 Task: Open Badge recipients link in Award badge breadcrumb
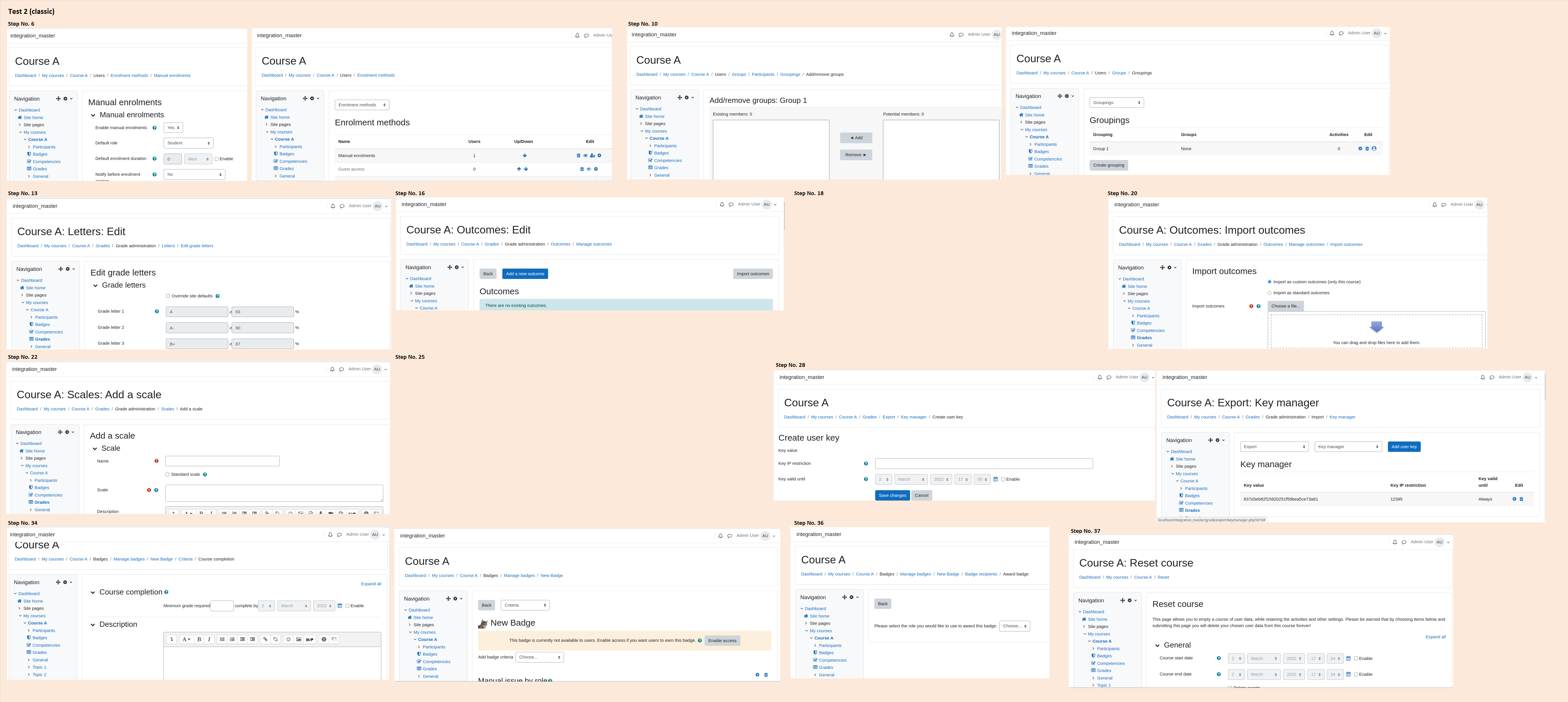[981, 574]
